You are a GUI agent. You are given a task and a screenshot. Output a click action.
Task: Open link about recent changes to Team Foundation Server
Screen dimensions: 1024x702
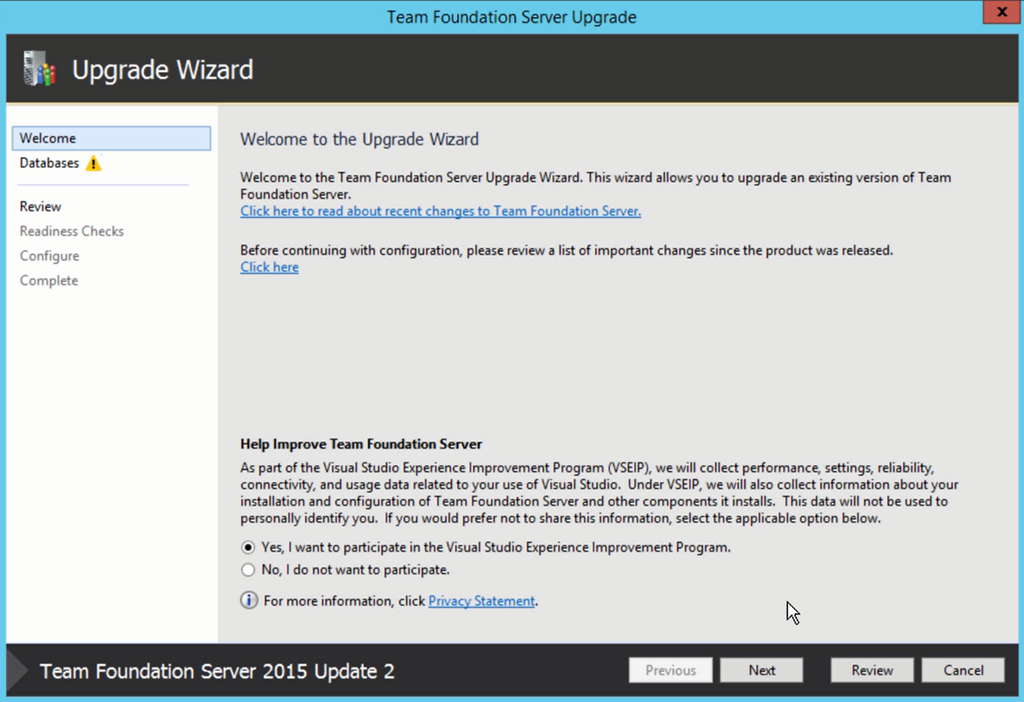[x=441, y=211]
